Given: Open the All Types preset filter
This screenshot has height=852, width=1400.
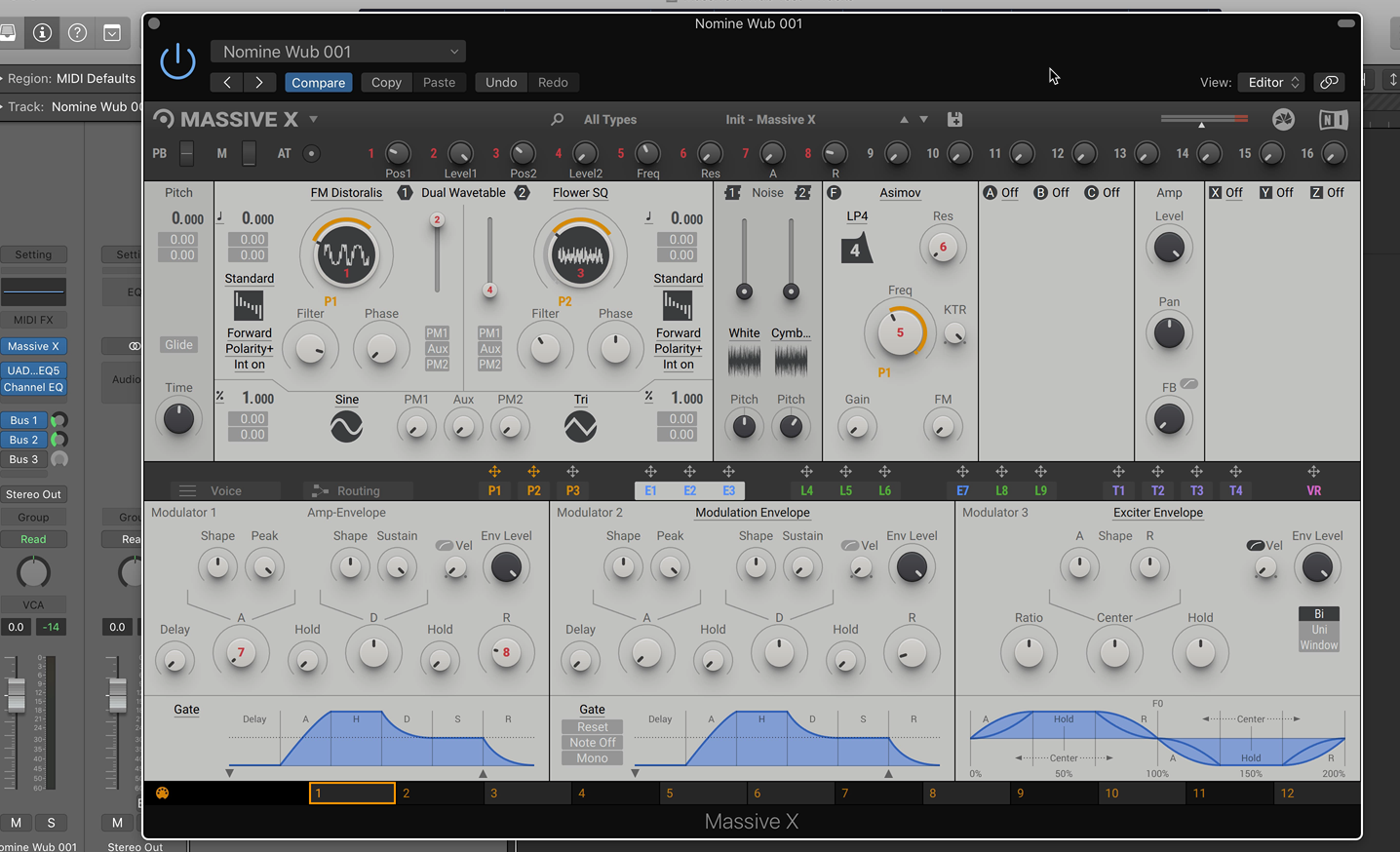Looking at the screenshot, I should (610, 120).
